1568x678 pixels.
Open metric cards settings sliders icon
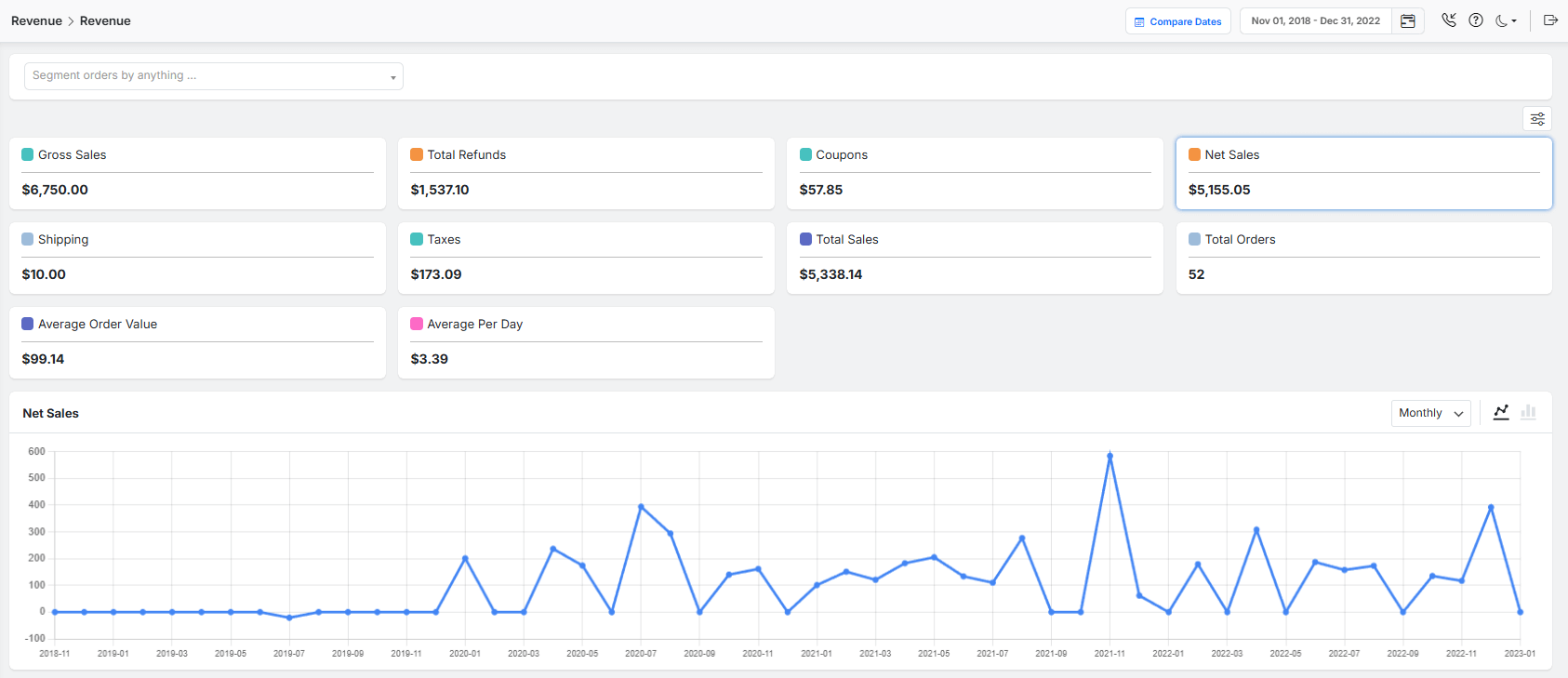1537,119
